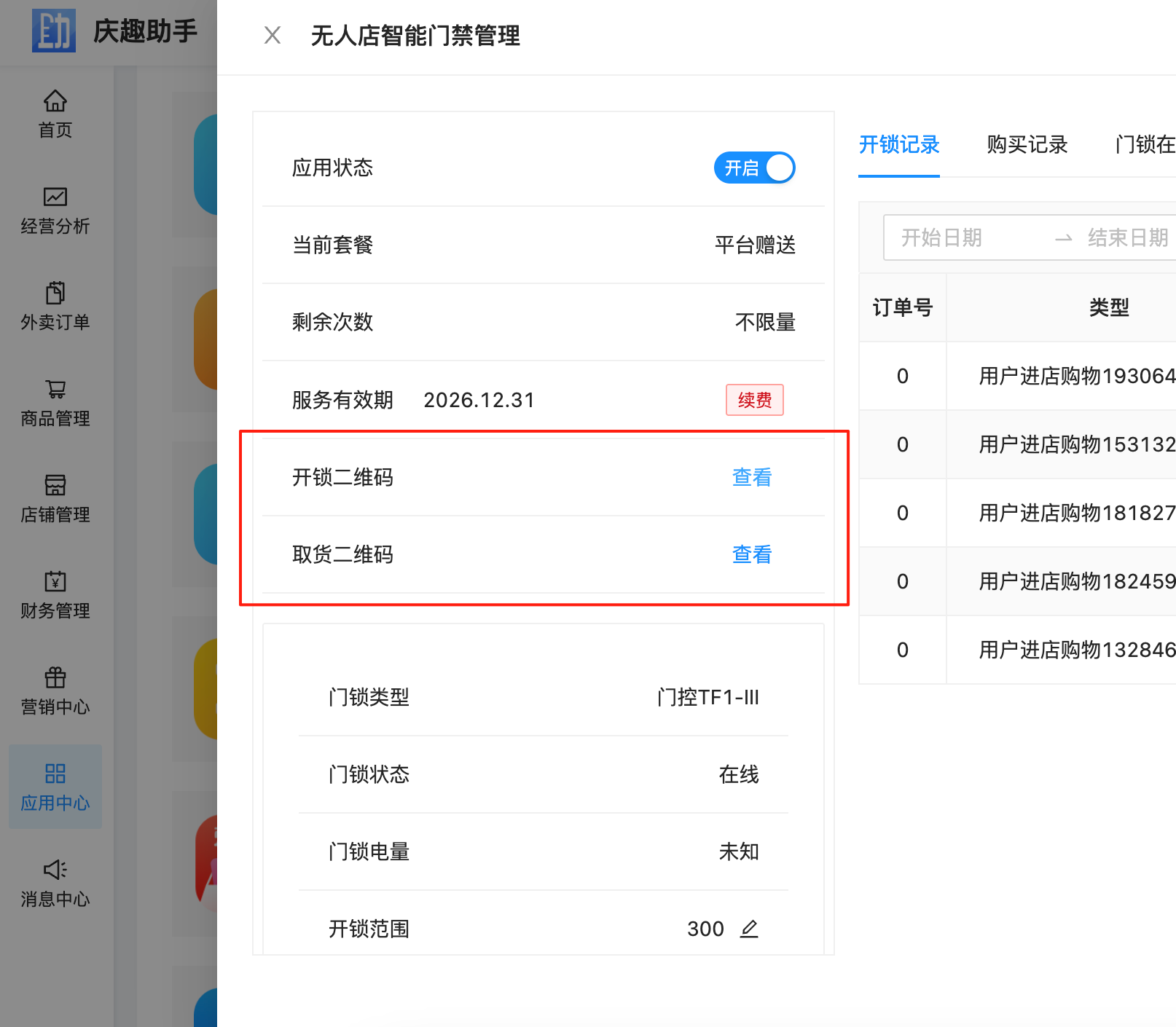The width and height of the screenshot is (1176, 1027).
Task: Click the 庆趣助手 logo icon
Action: coord(53,31)
